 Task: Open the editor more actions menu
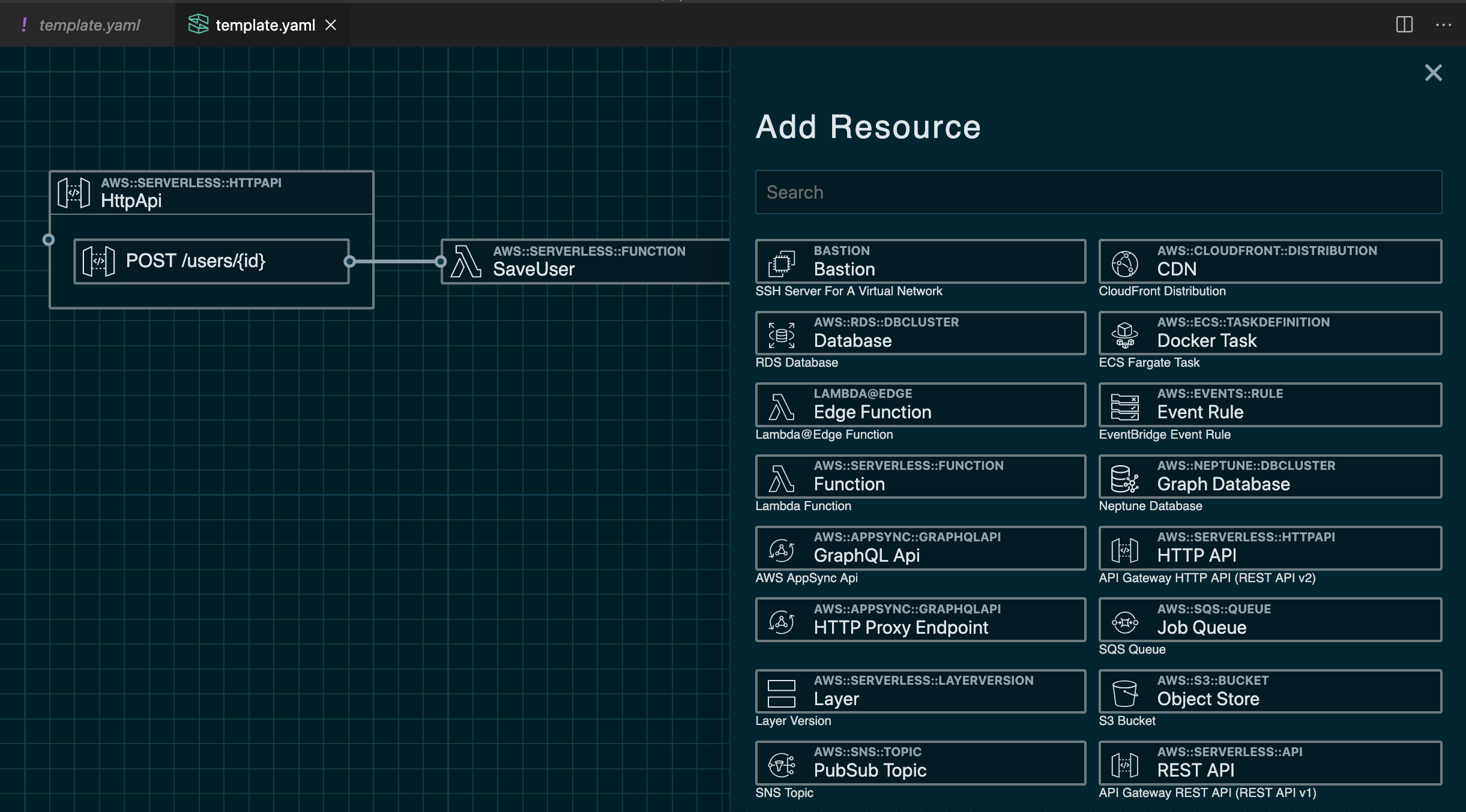pos(1444,25)
